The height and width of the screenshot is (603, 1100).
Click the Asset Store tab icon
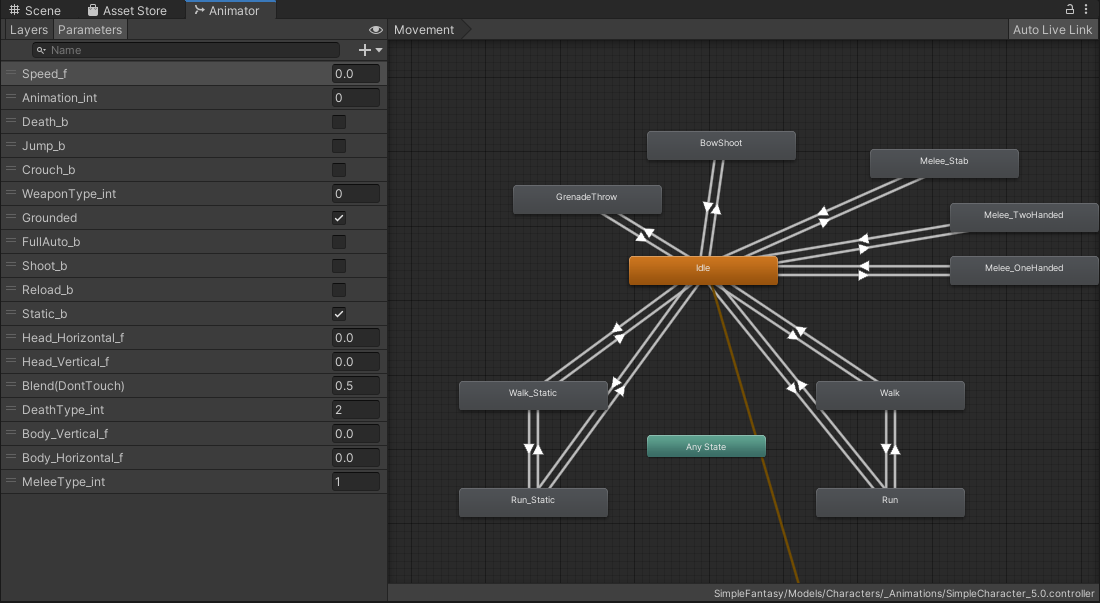pos(93,10)
